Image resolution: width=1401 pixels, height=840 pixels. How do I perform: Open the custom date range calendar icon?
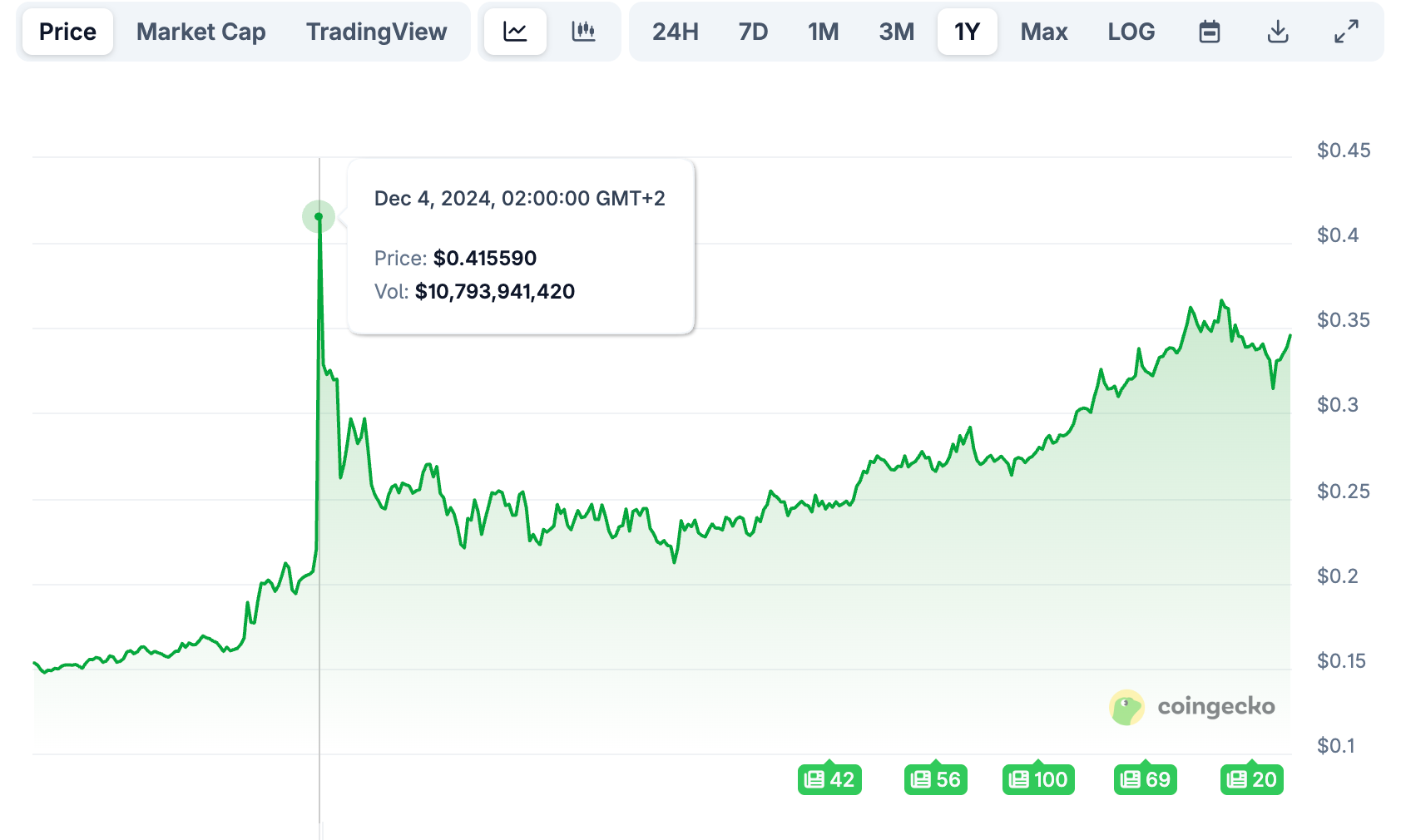coord(1209,32)
